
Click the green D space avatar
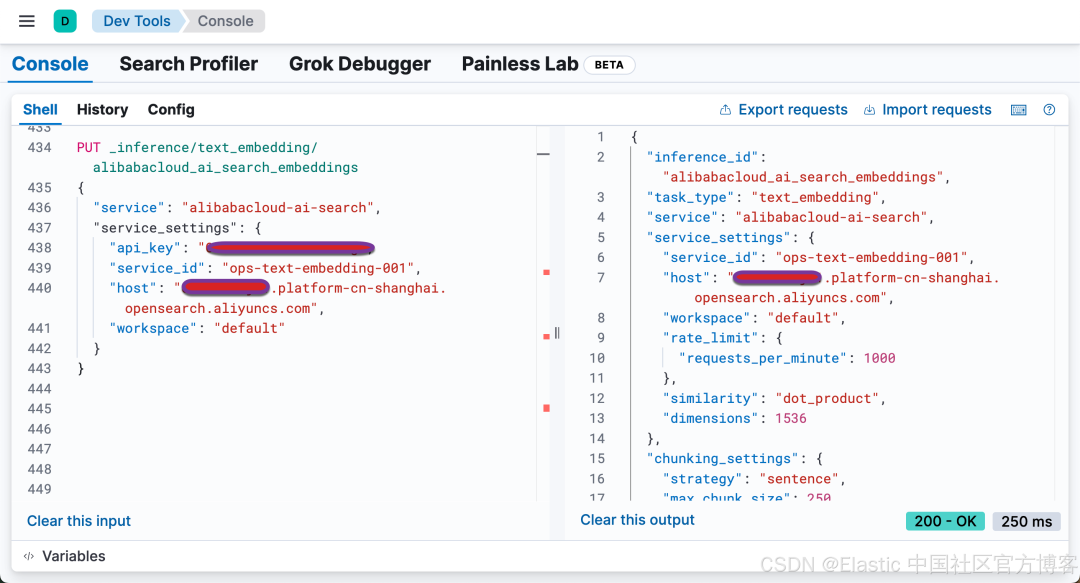coord(65,21)
